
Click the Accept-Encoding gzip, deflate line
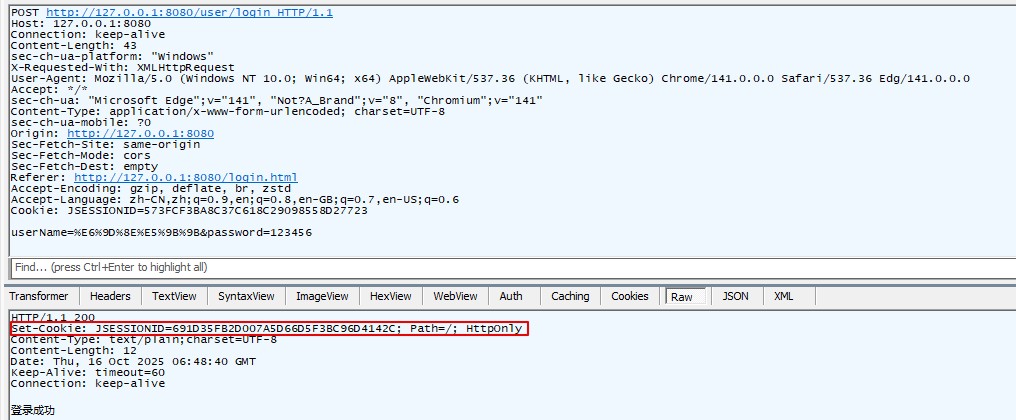[150, 189]
